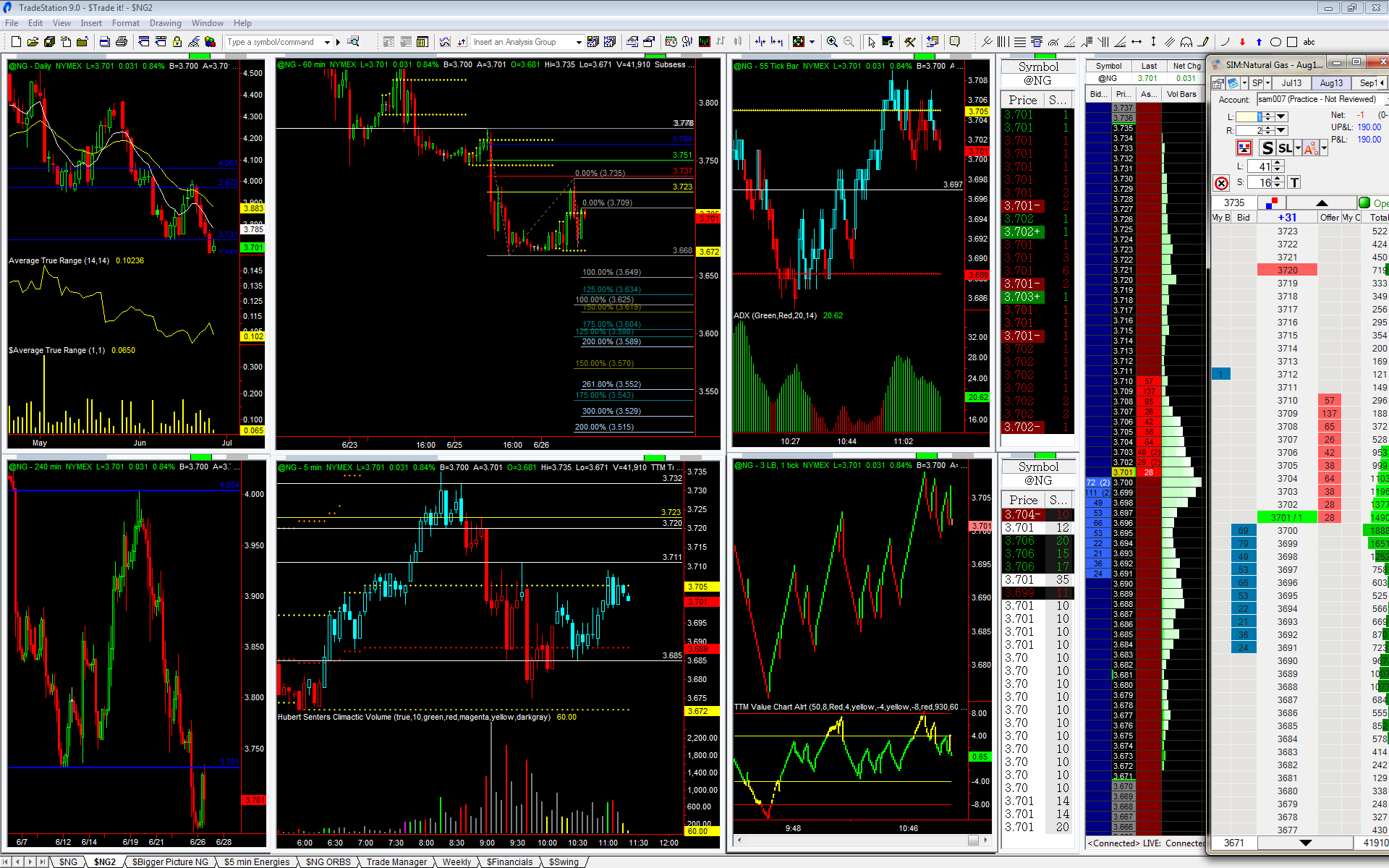Toggle the SL order button
The image size is (1389, 868).
pos(1285,148)
